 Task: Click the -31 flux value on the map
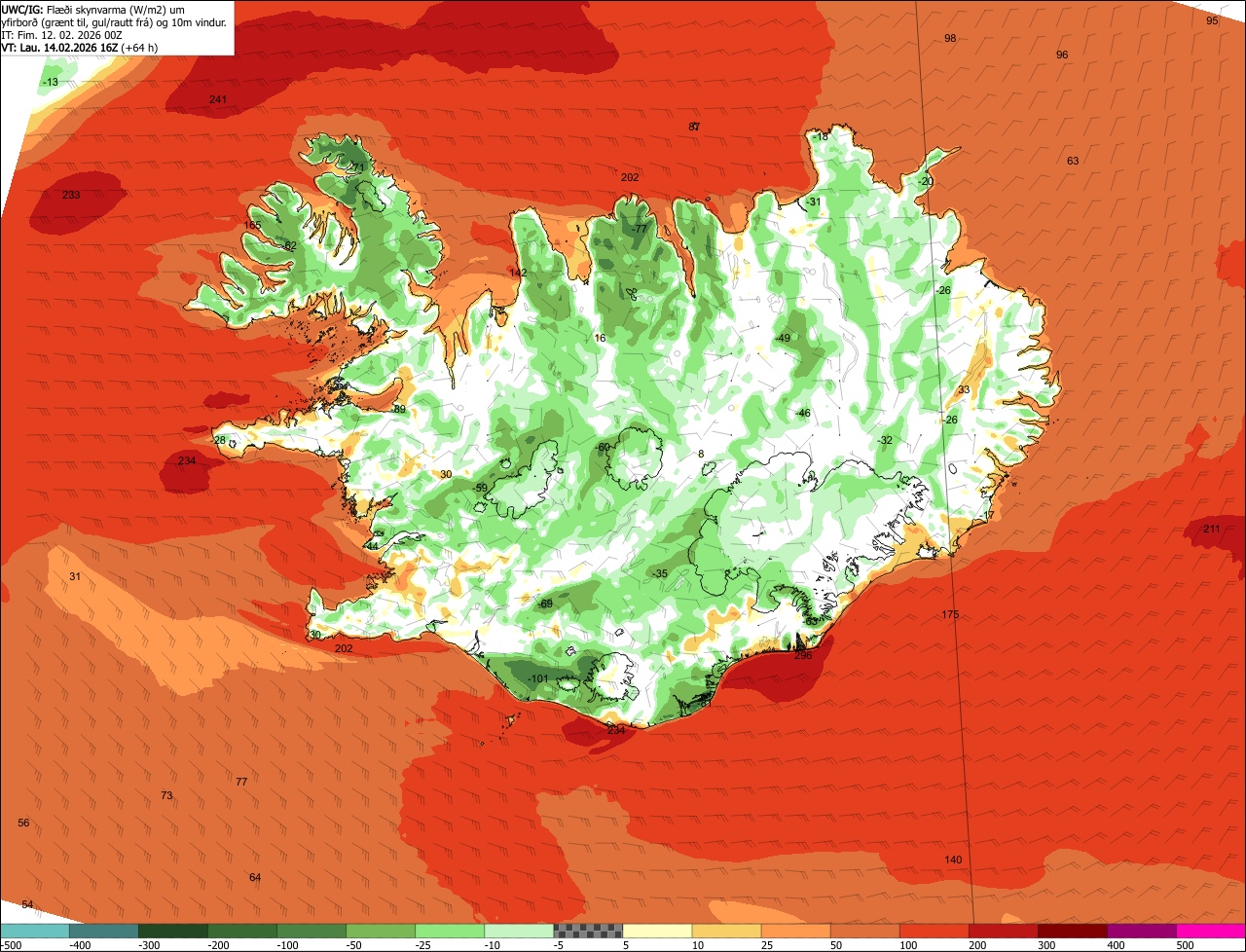(x=813, y=201)
